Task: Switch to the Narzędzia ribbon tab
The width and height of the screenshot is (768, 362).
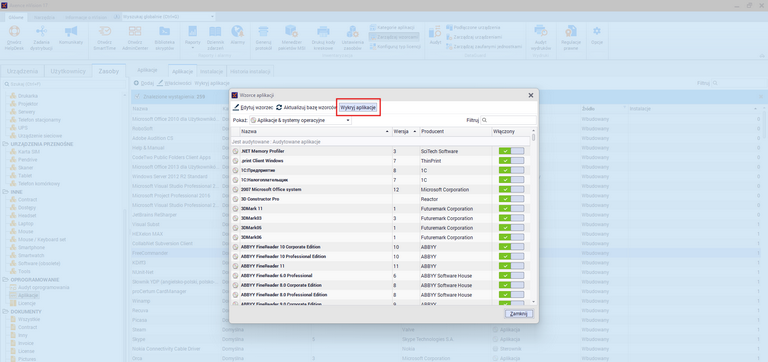Action: [44, 17]
